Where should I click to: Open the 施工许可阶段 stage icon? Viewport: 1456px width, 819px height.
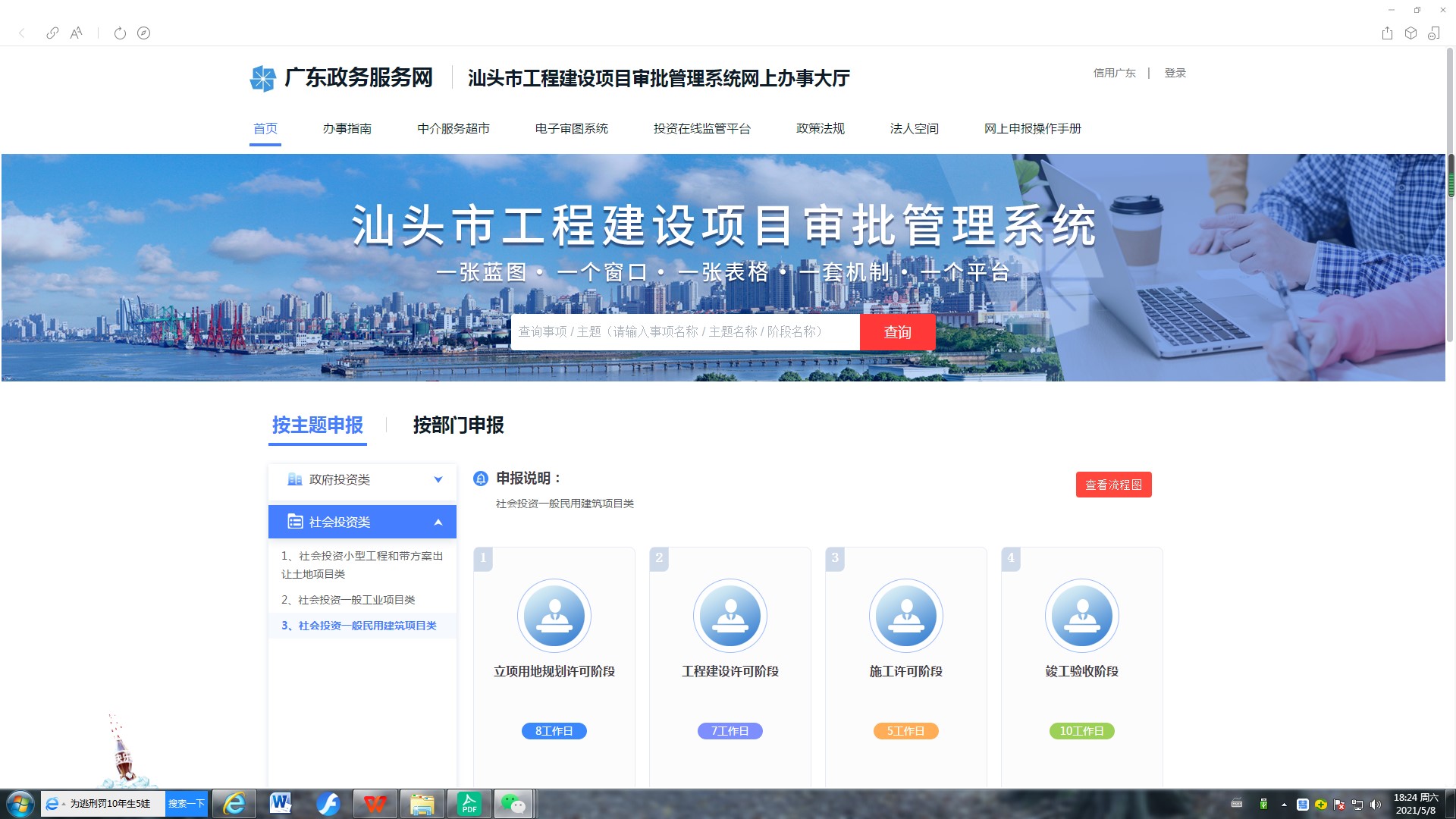[x=905, y=616]
